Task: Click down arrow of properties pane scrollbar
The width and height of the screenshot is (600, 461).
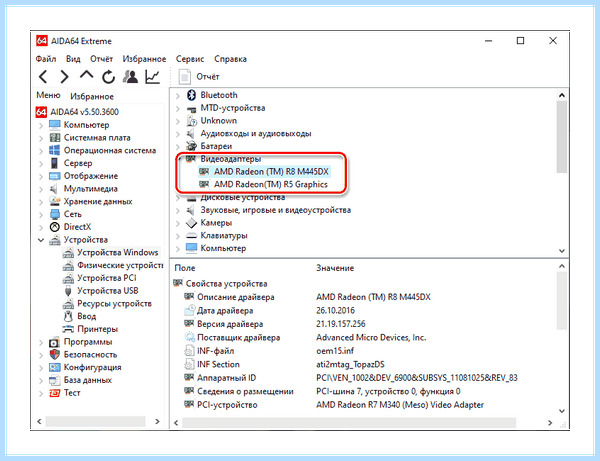Action: point(562,411)
